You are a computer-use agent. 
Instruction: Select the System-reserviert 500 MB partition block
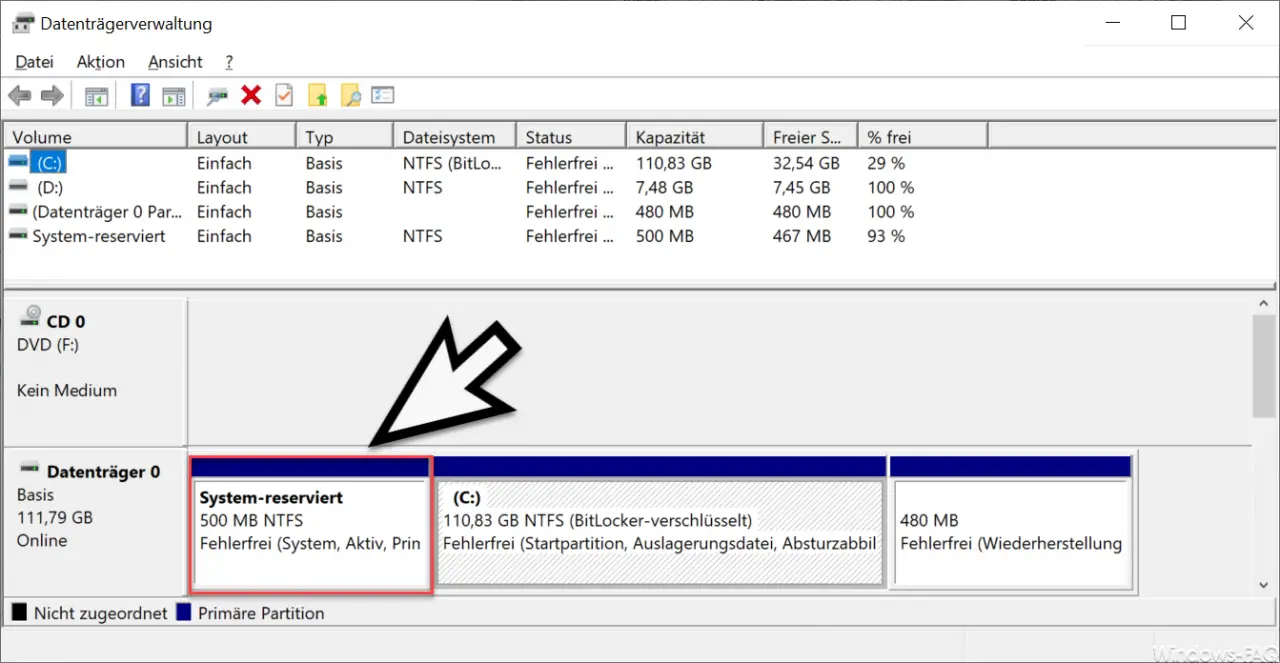[x=311, y=525]
